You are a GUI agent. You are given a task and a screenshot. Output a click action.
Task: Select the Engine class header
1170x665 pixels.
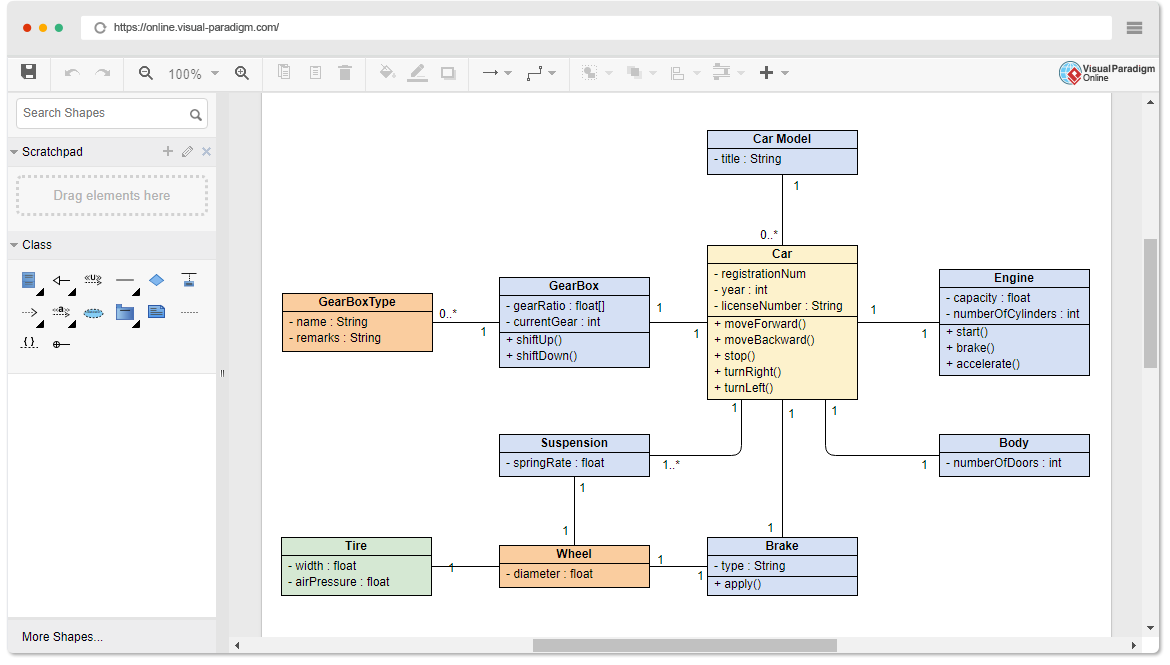click(1014, 278)
